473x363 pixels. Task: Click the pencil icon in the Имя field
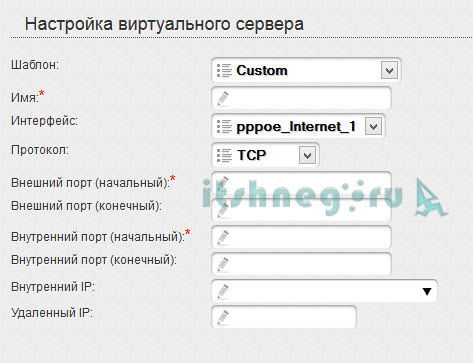pos(223,98)
